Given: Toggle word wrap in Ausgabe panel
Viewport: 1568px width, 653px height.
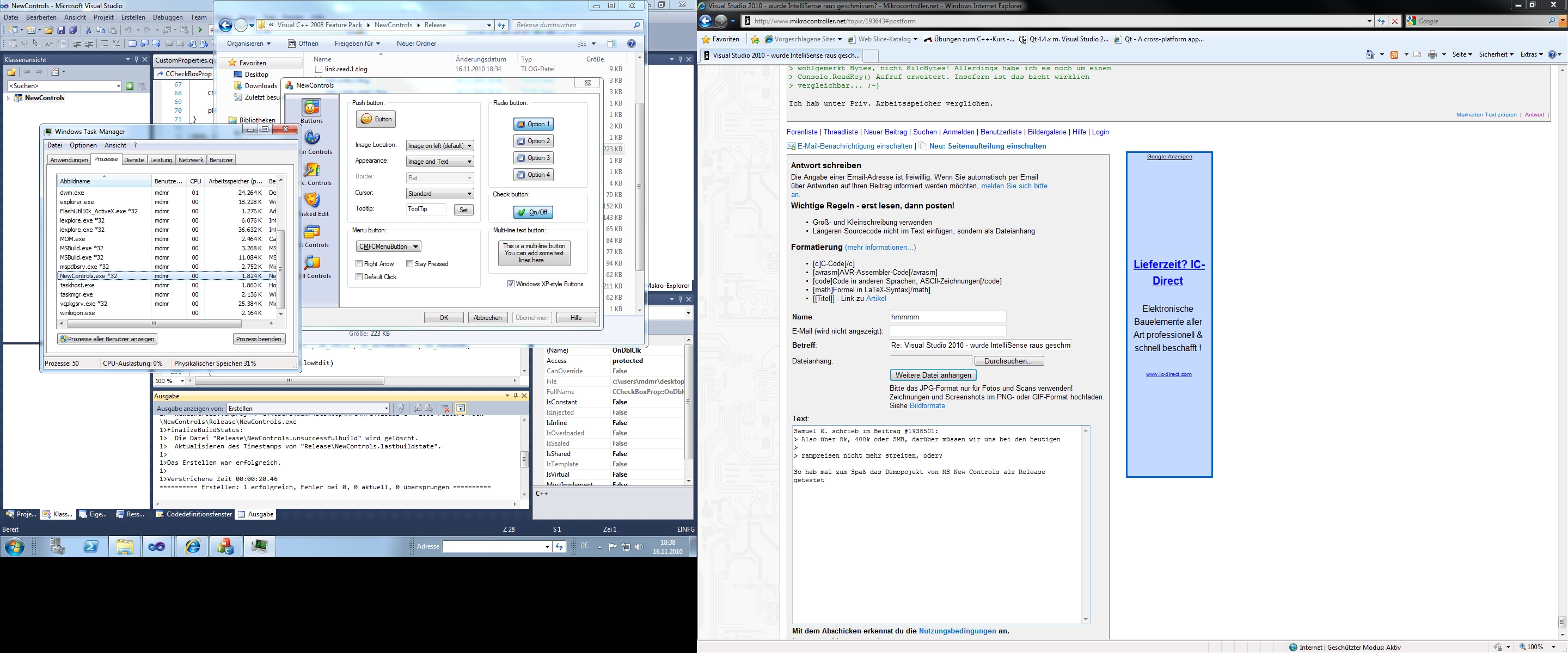Looking at the screenshot, I should pyautogui.click(x=461, y=408).
